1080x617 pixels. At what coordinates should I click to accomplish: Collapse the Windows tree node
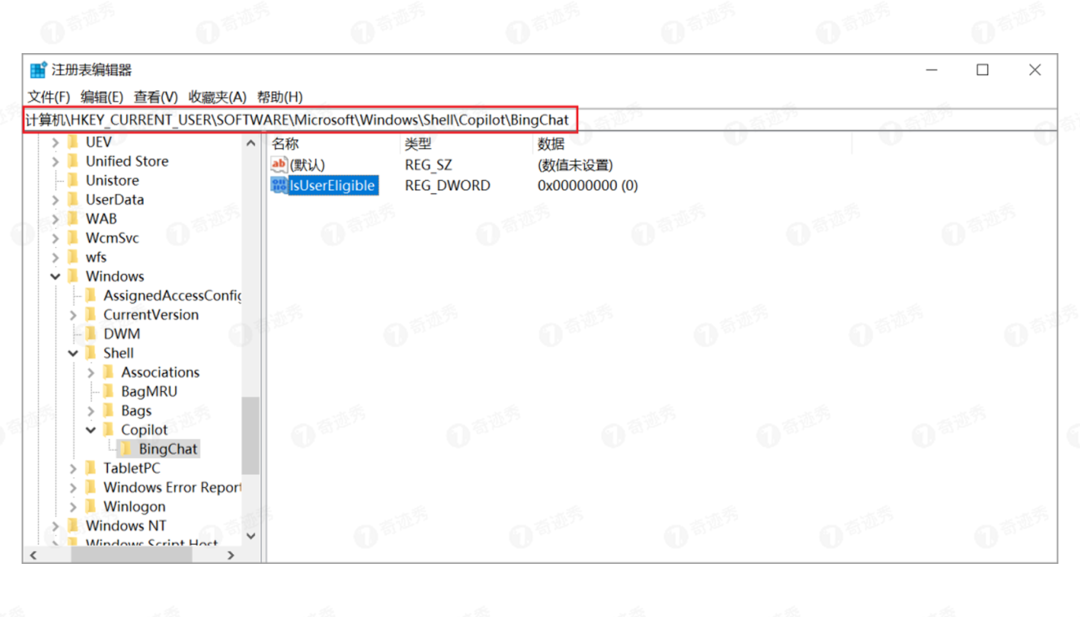pos(56,277)
